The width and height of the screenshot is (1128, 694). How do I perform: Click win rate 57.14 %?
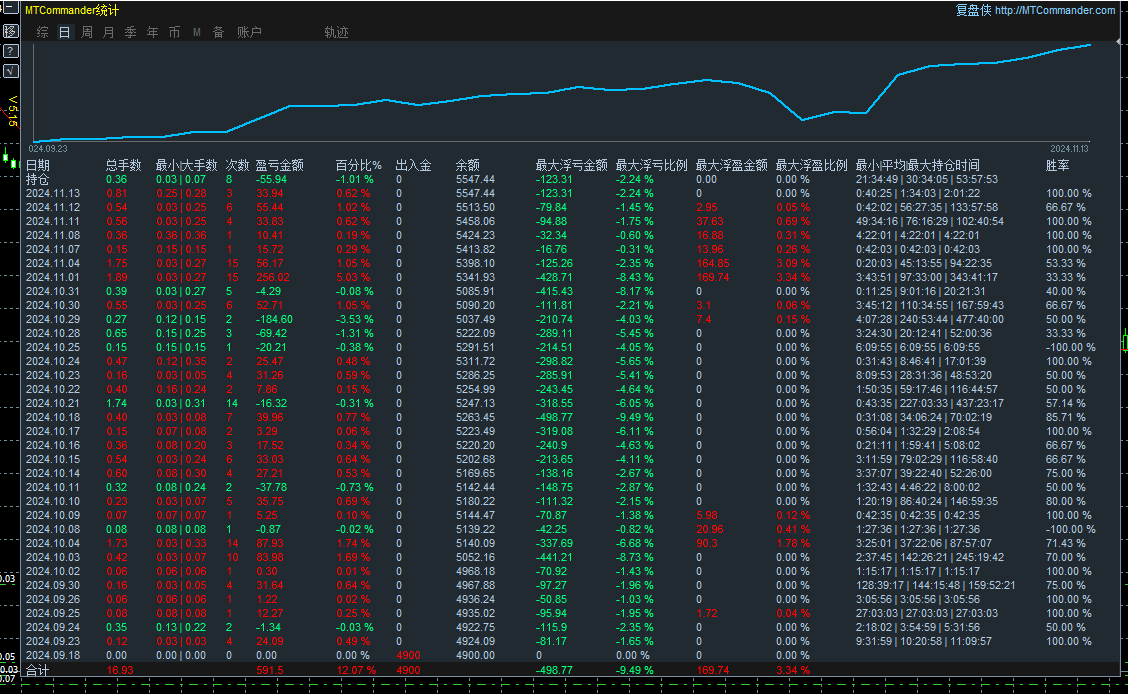pos(1066,403)
